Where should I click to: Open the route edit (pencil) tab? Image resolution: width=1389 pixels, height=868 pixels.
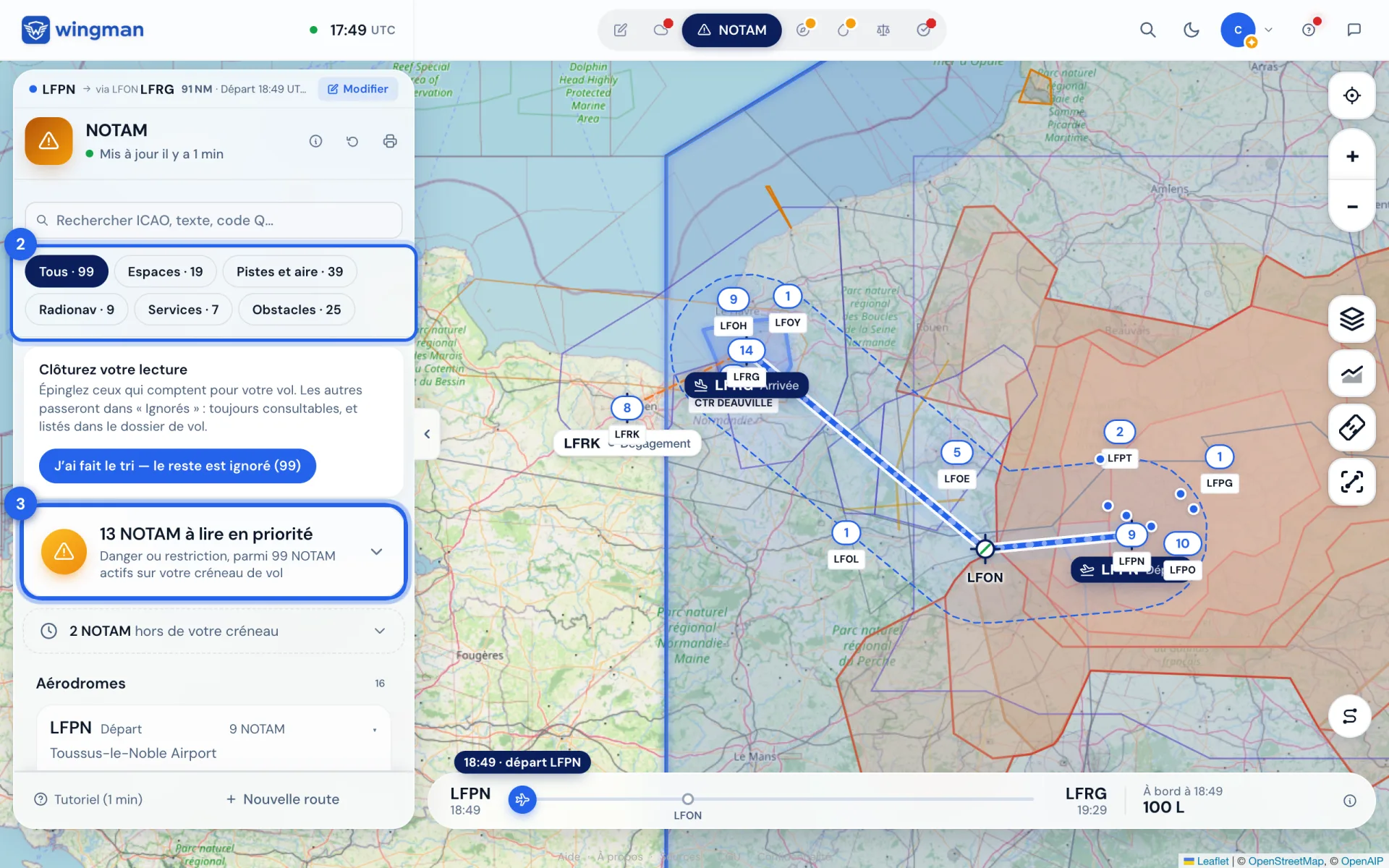click(621, 30)
